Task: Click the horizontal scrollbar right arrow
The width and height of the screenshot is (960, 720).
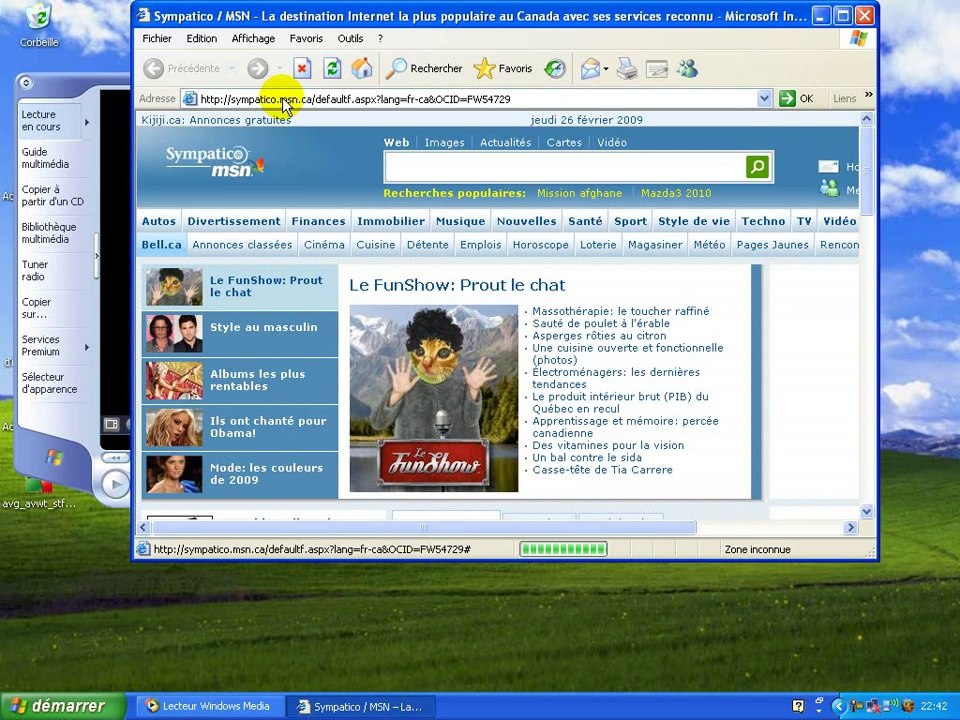Action: (x=851, y=527)
